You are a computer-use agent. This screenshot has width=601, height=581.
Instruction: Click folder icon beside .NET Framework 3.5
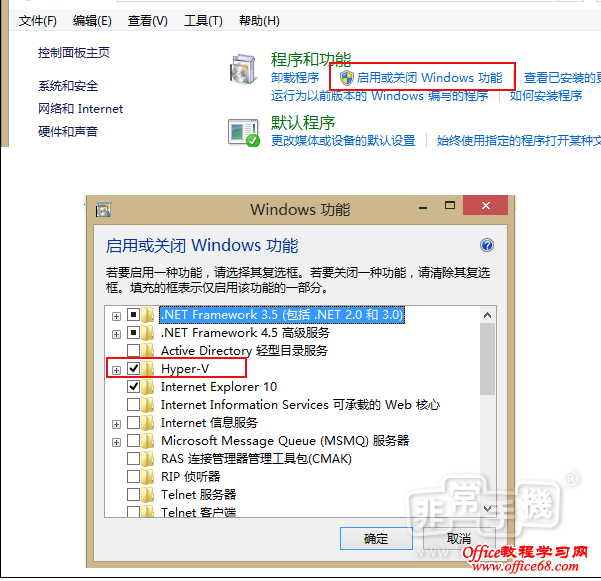[x=148, y=315]
